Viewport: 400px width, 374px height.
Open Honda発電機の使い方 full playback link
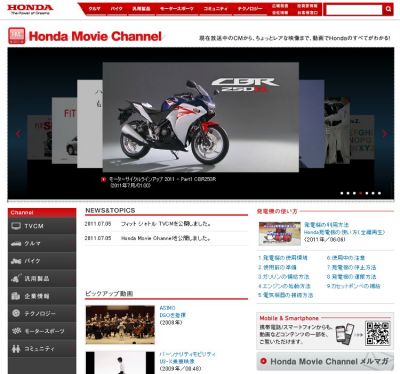[344, 232]
